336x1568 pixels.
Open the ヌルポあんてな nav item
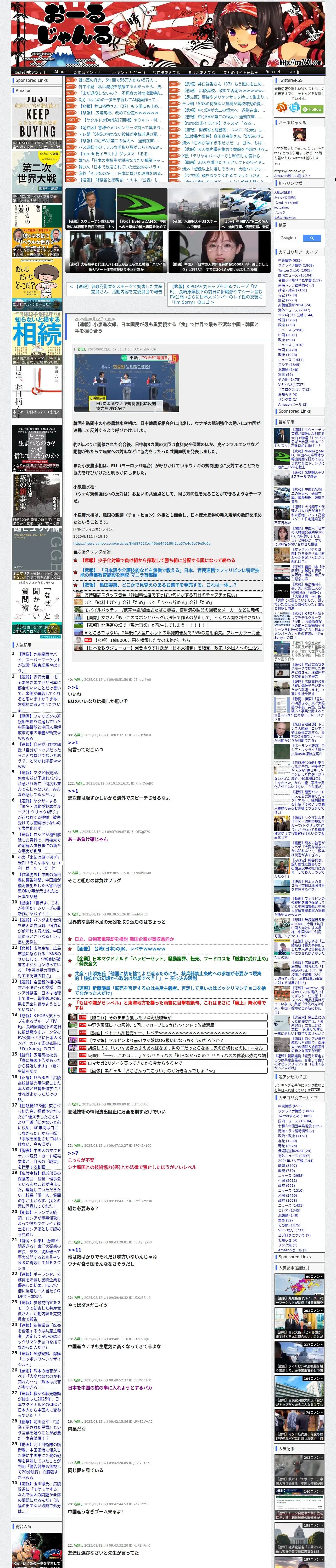pos(201,72)
